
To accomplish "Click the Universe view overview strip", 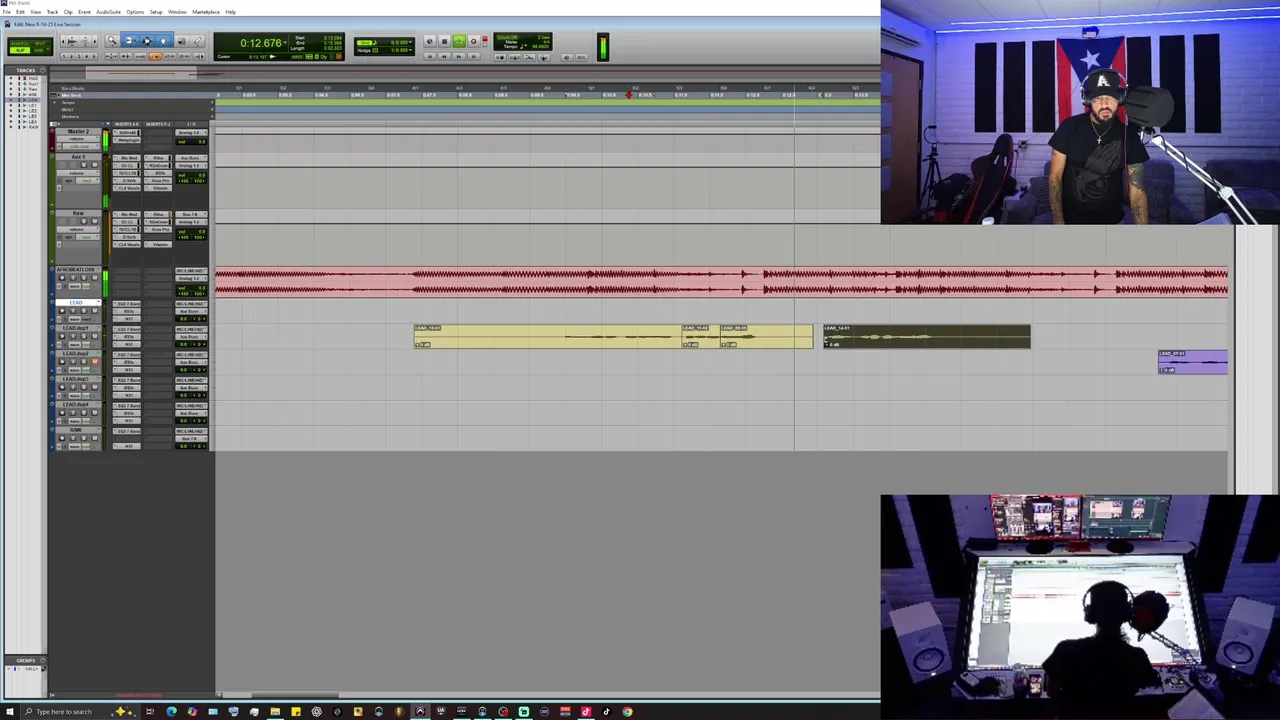I will tap(465, 73).
